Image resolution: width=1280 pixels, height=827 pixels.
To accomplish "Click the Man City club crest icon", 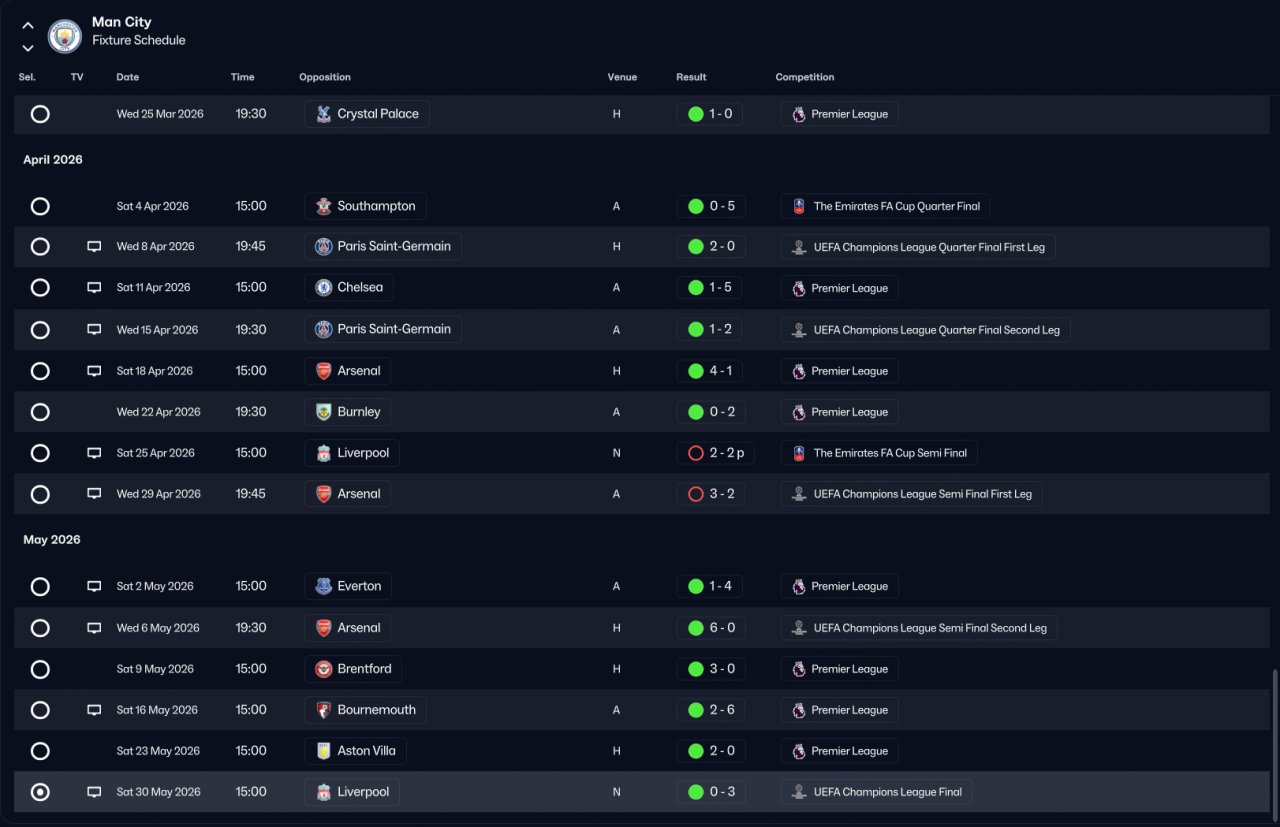I will pyautogui.click(x=65, y=36).
